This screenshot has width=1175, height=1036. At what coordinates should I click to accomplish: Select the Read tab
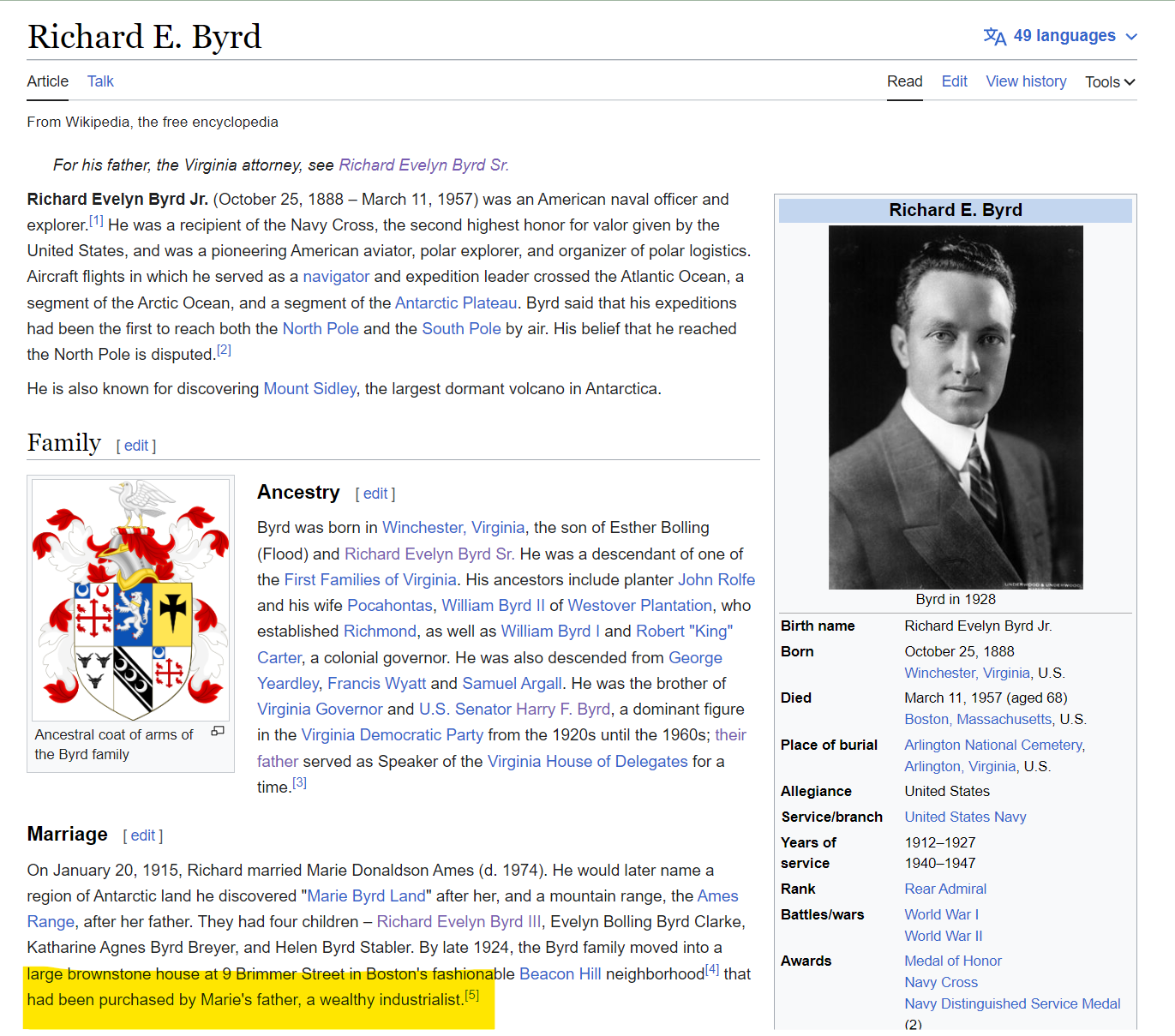tap(904, 81)
